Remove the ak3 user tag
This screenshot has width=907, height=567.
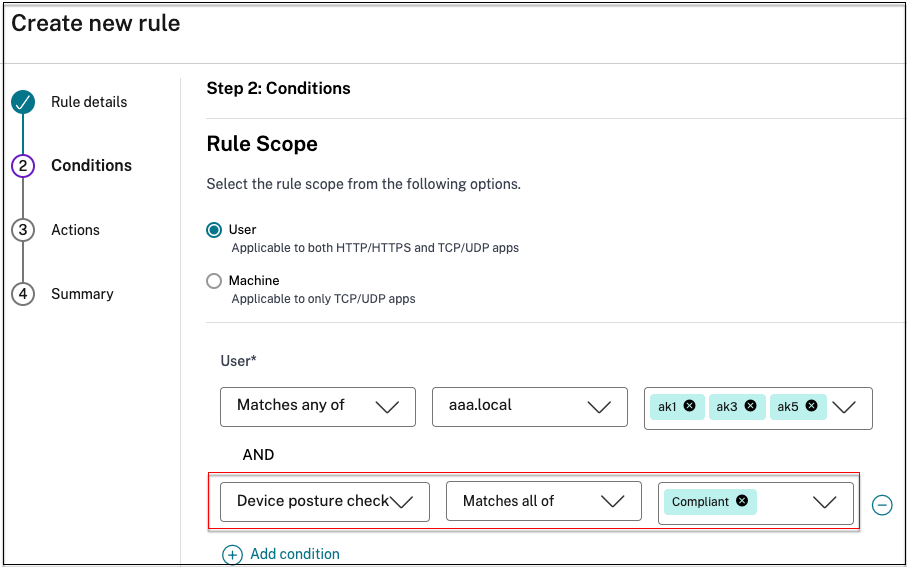point(750,406)
